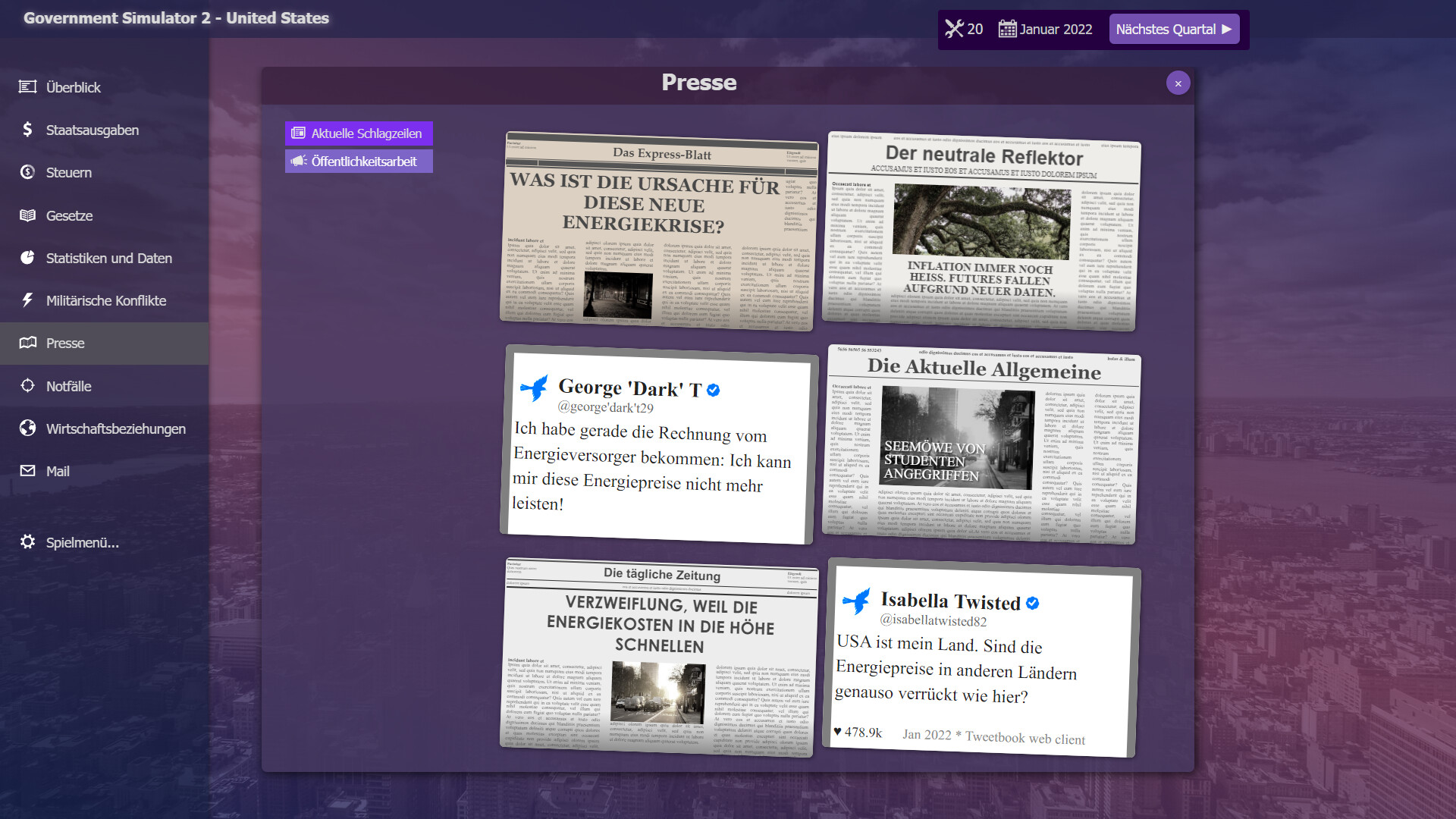Screen dimensions: 1456x819
Task: Click the dollar icon for Staatsausgaben
Action: click(27, 130)
